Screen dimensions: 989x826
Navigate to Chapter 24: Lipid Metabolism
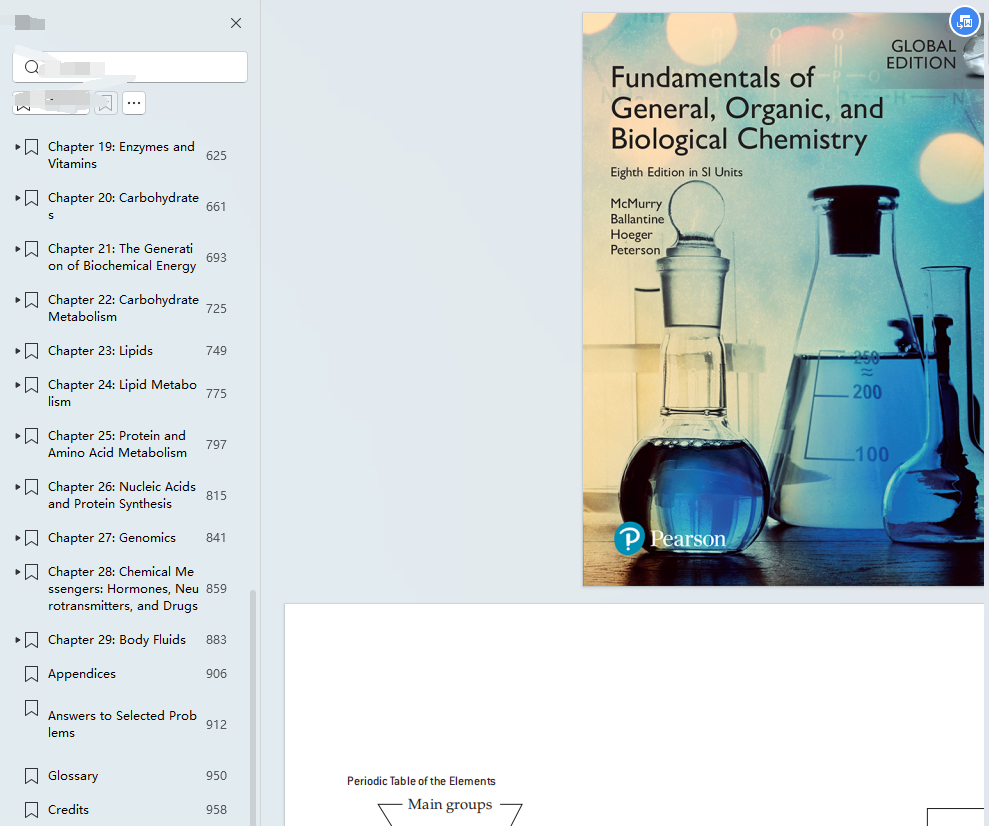coord(122,393)
